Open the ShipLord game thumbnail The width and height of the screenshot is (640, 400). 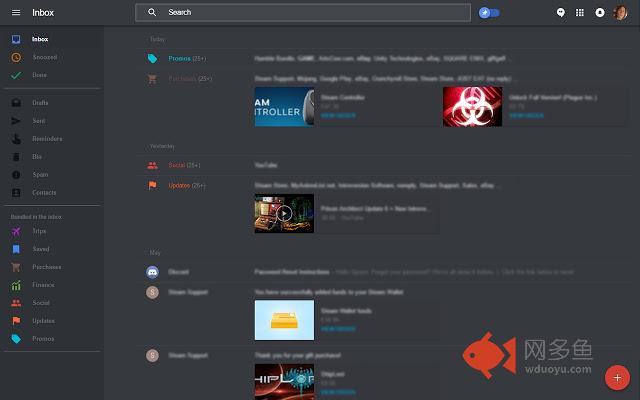point(284,382)
